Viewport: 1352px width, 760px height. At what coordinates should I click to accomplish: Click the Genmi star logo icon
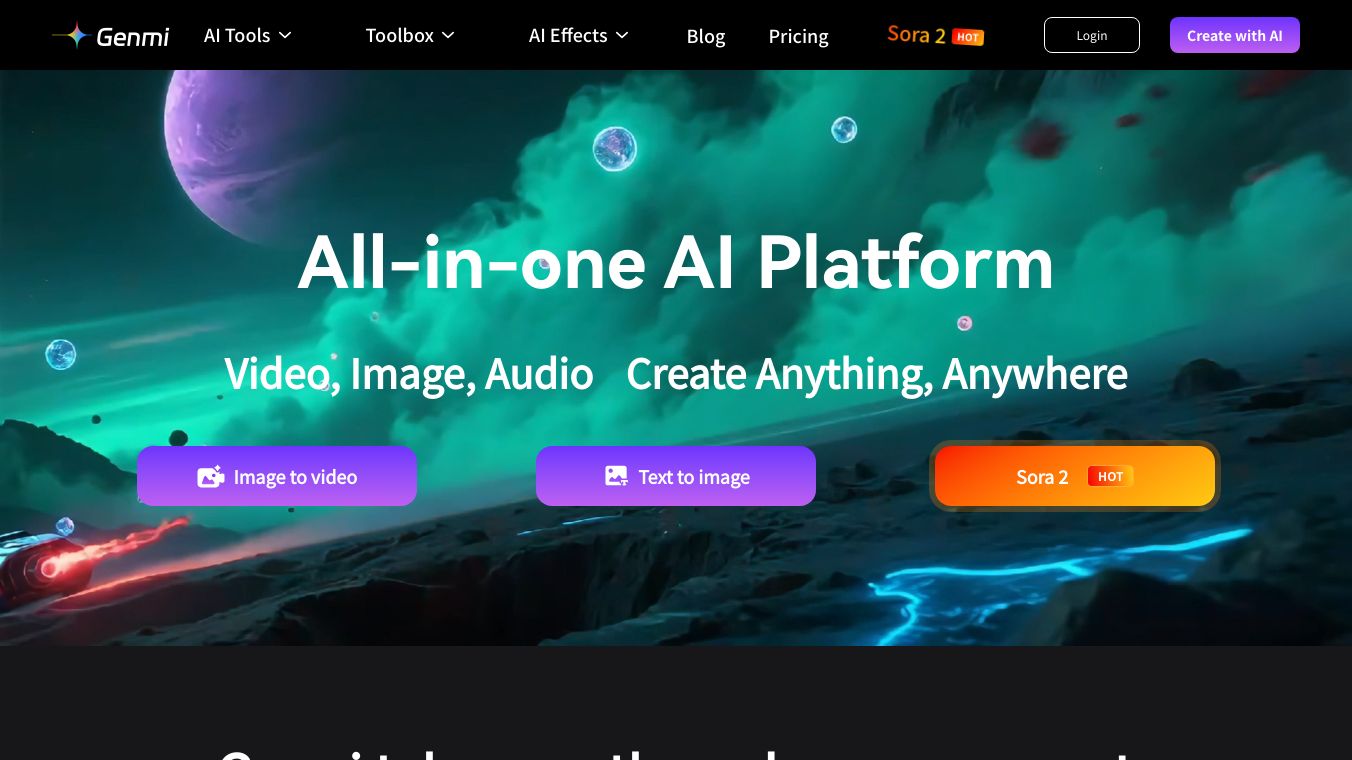click(x=72, y=35)
